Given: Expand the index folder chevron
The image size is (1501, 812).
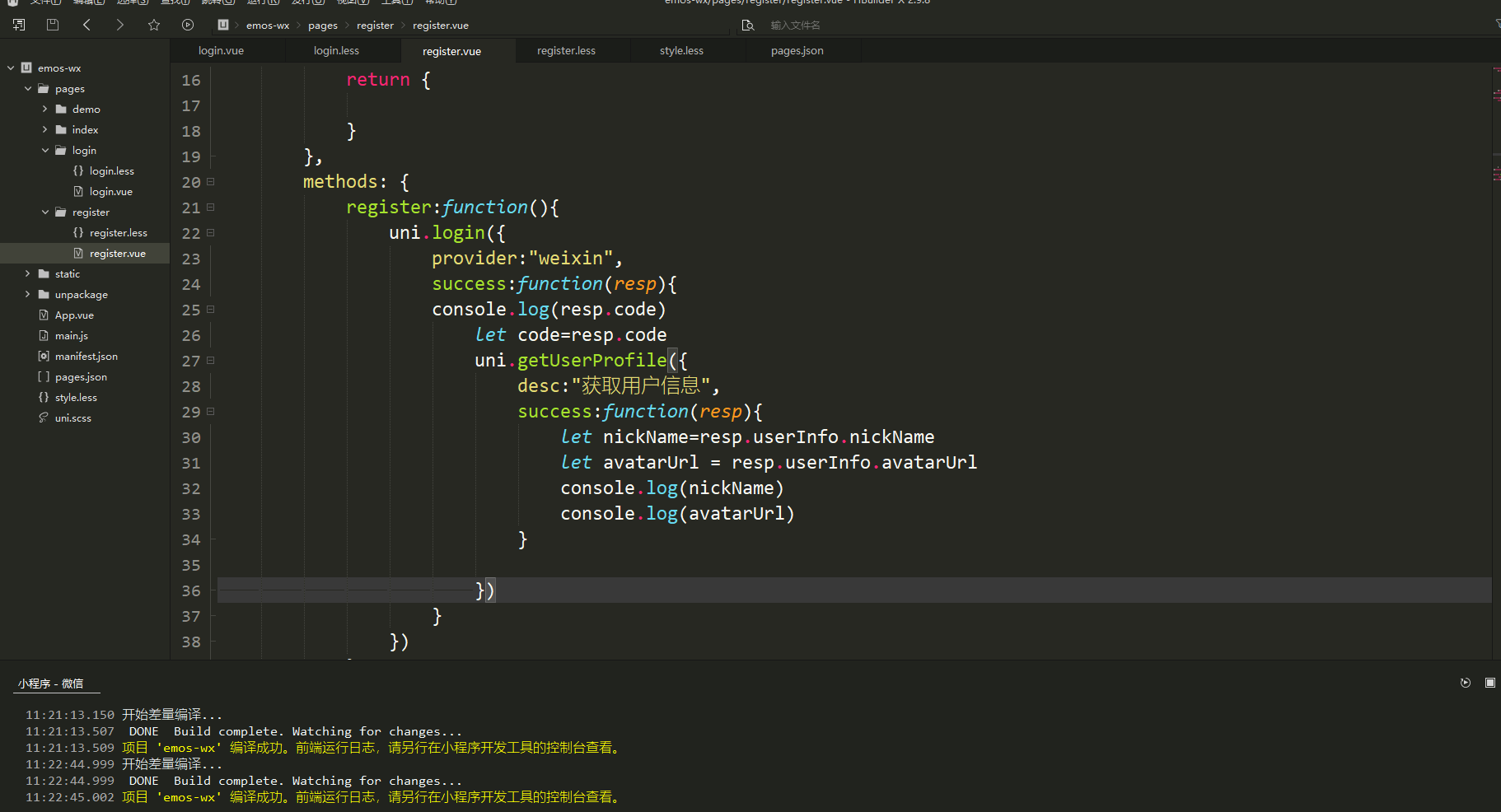Looking at the screenshot, I should tap(45, 129).
